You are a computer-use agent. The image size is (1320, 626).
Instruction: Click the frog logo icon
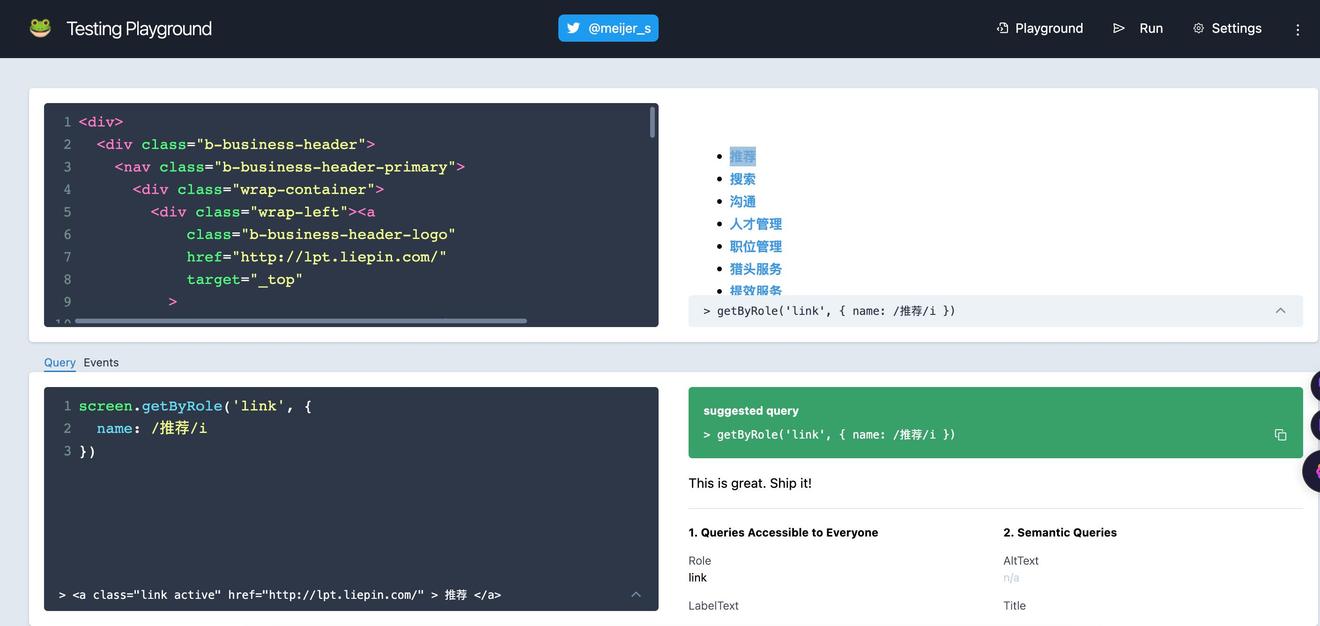coord(40,28)
